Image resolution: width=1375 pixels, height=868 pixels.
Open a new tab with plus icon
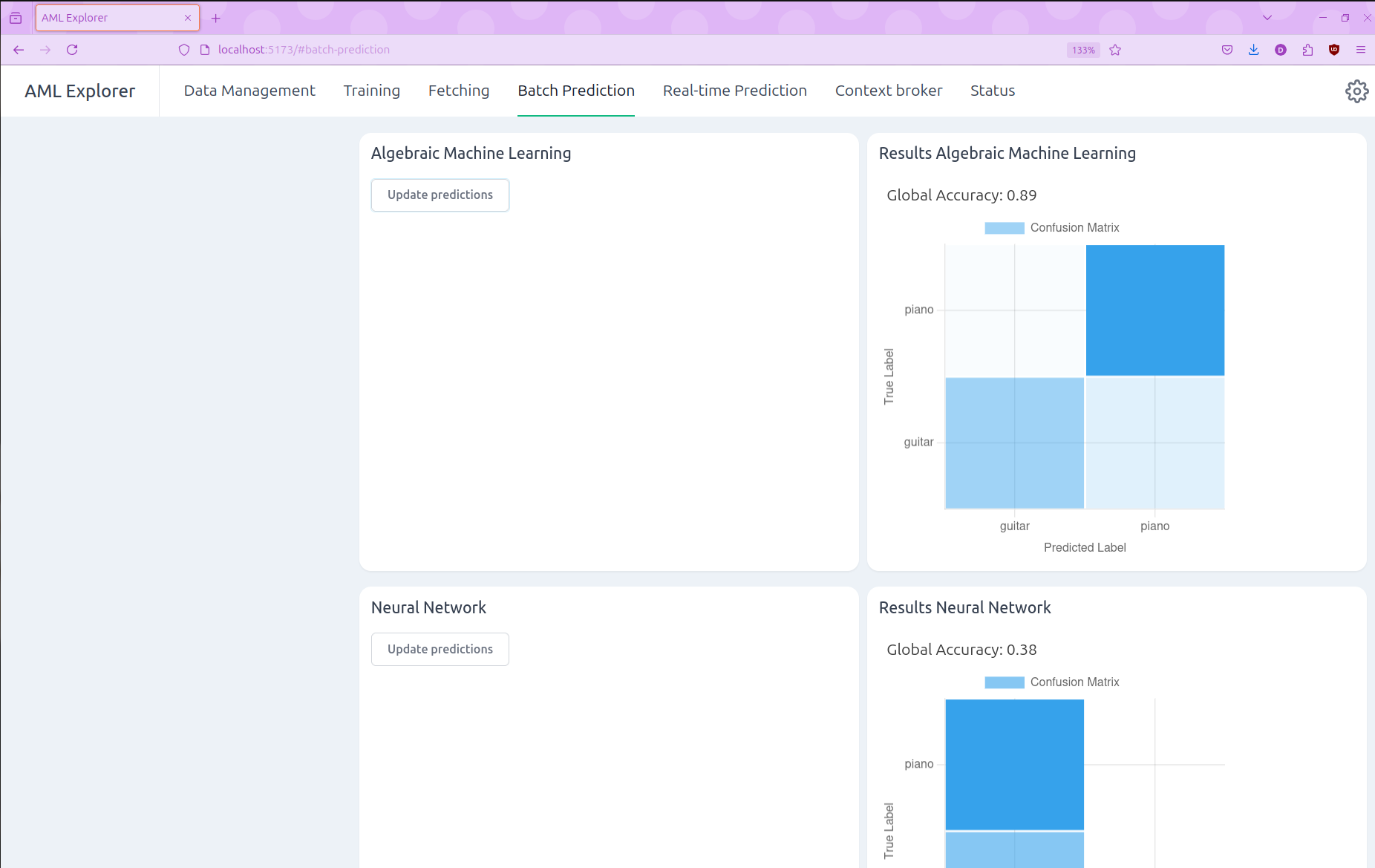coord(216,18)
